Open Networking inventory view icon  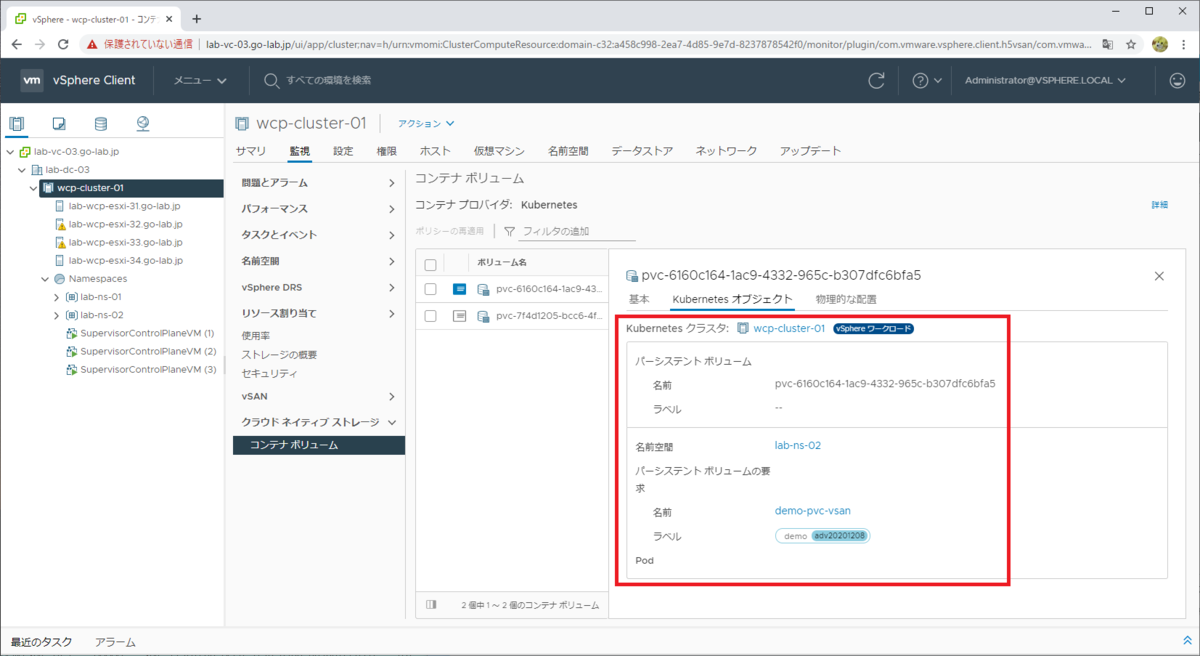[x=143, y=124]
